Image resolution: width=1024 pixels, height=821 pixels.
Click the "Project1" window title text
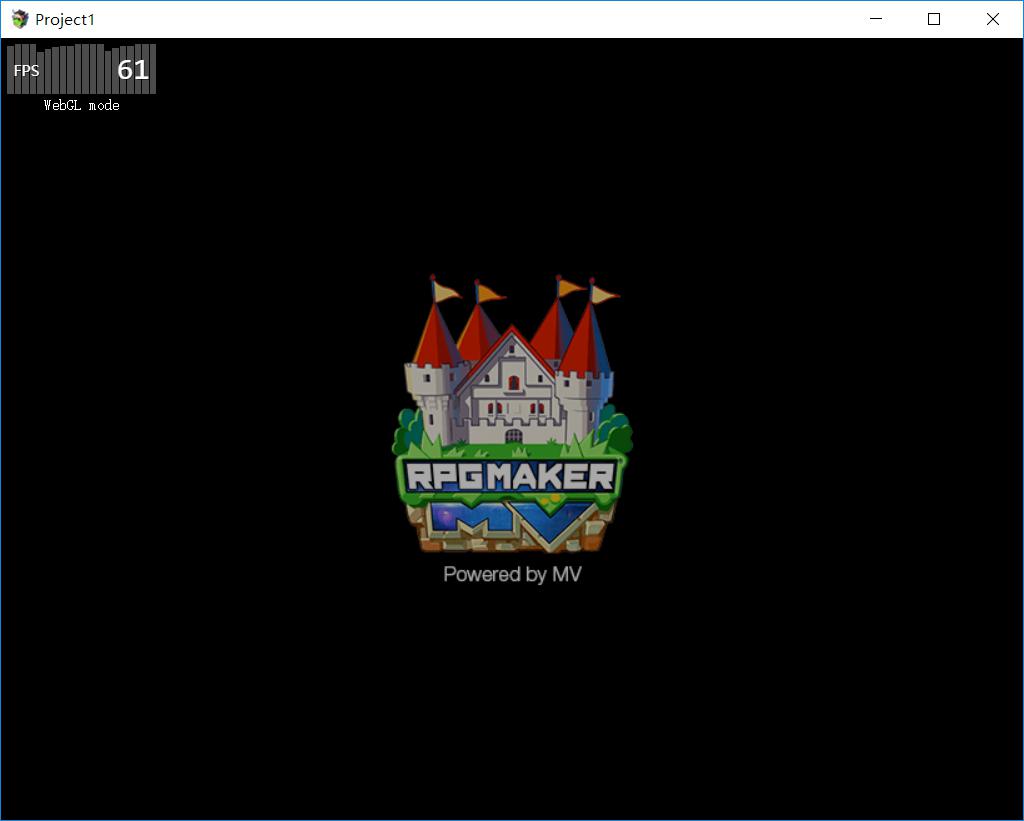tap(65, 20)
